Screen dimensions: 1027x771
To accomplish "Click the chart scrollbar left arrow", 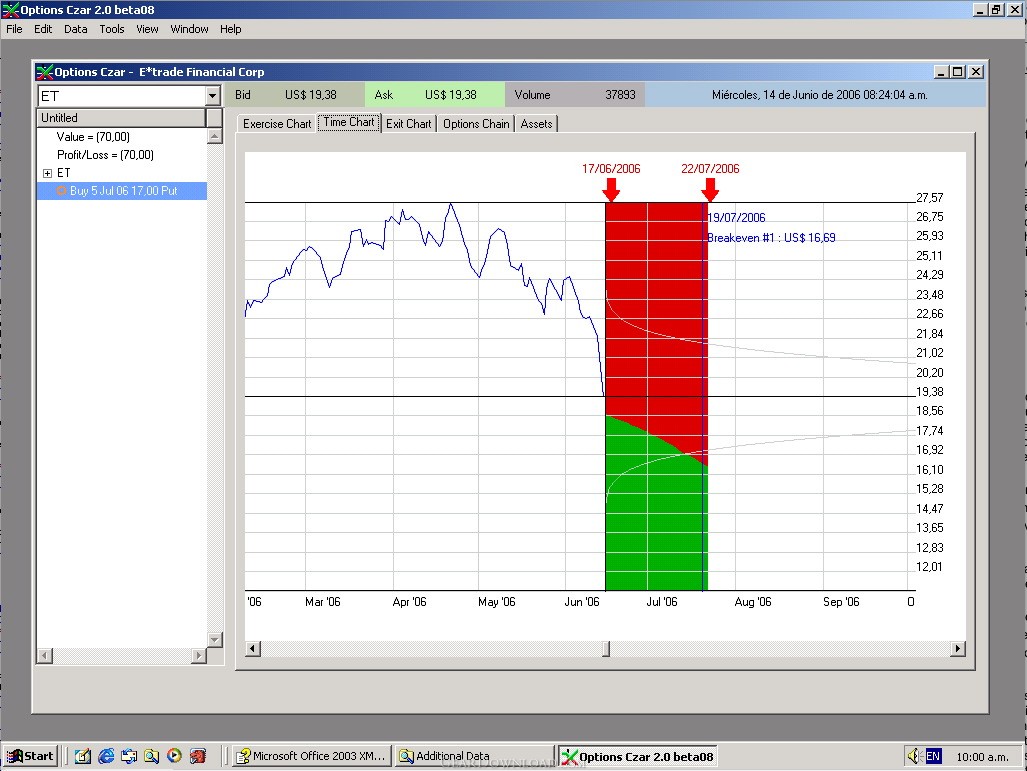I will coord(253,649).
